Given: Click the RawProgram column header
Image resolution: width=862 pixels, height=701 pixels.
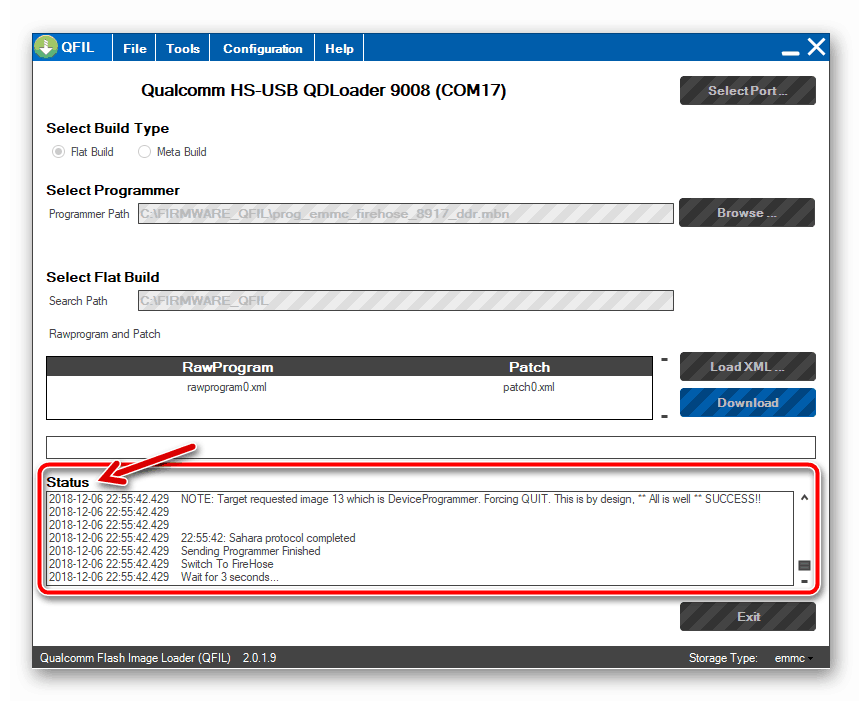Looking at the screenshot, I should 228,367.
